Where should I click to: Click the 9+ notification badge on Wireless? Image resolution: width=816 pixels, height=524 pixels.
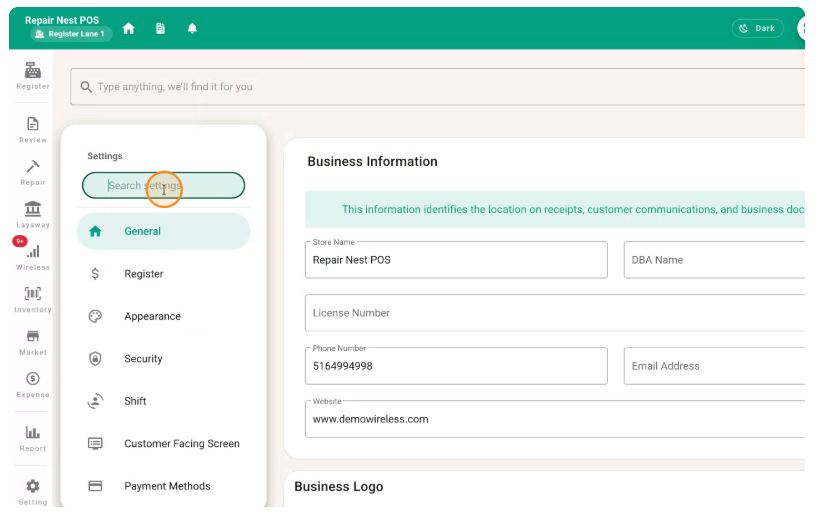pos(20,241)
